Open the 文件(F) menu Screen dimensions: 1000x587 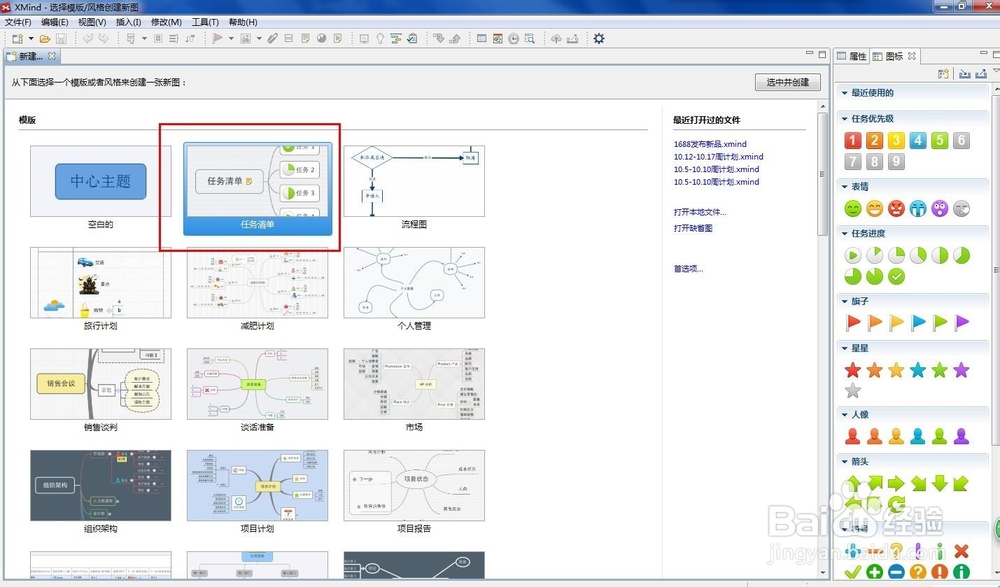point(18,22)
